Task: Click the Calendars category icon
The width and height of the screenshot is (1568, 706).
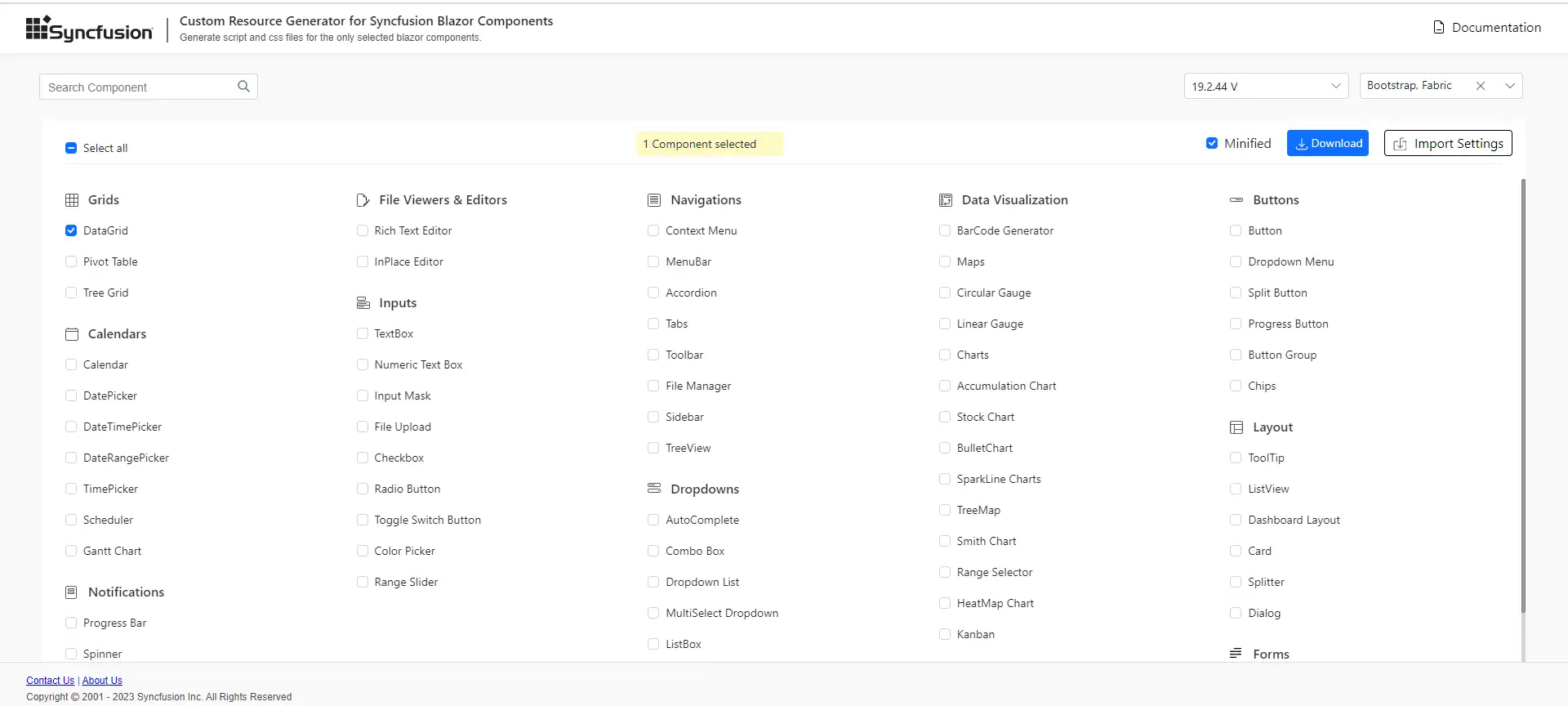Action: [72, 334]
